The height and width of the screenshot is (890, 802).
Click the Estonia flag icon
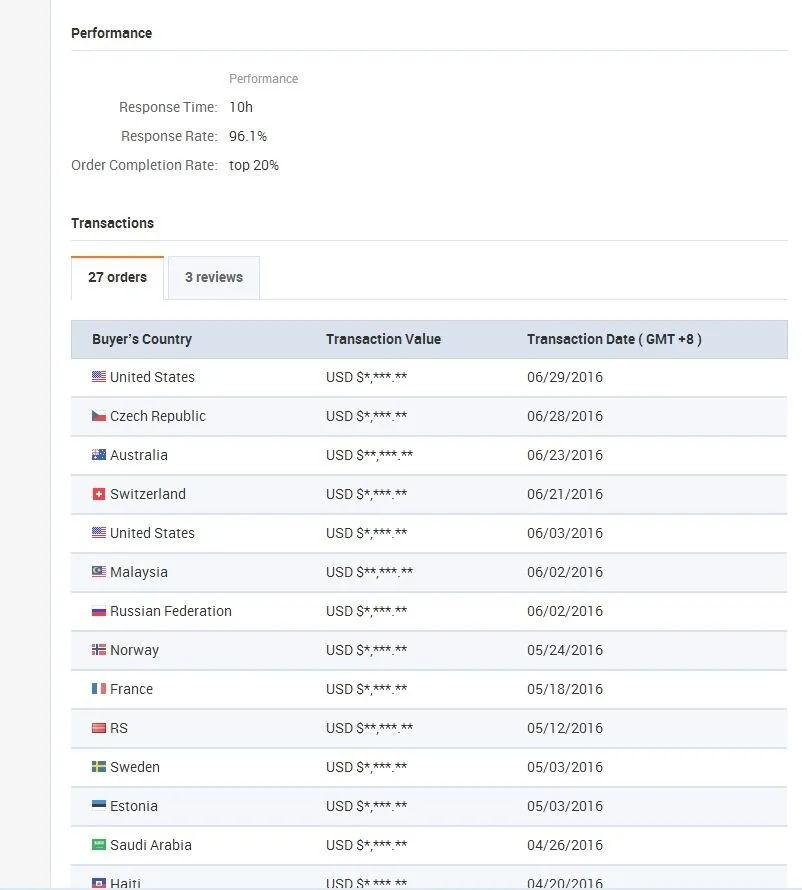point(99,806)
